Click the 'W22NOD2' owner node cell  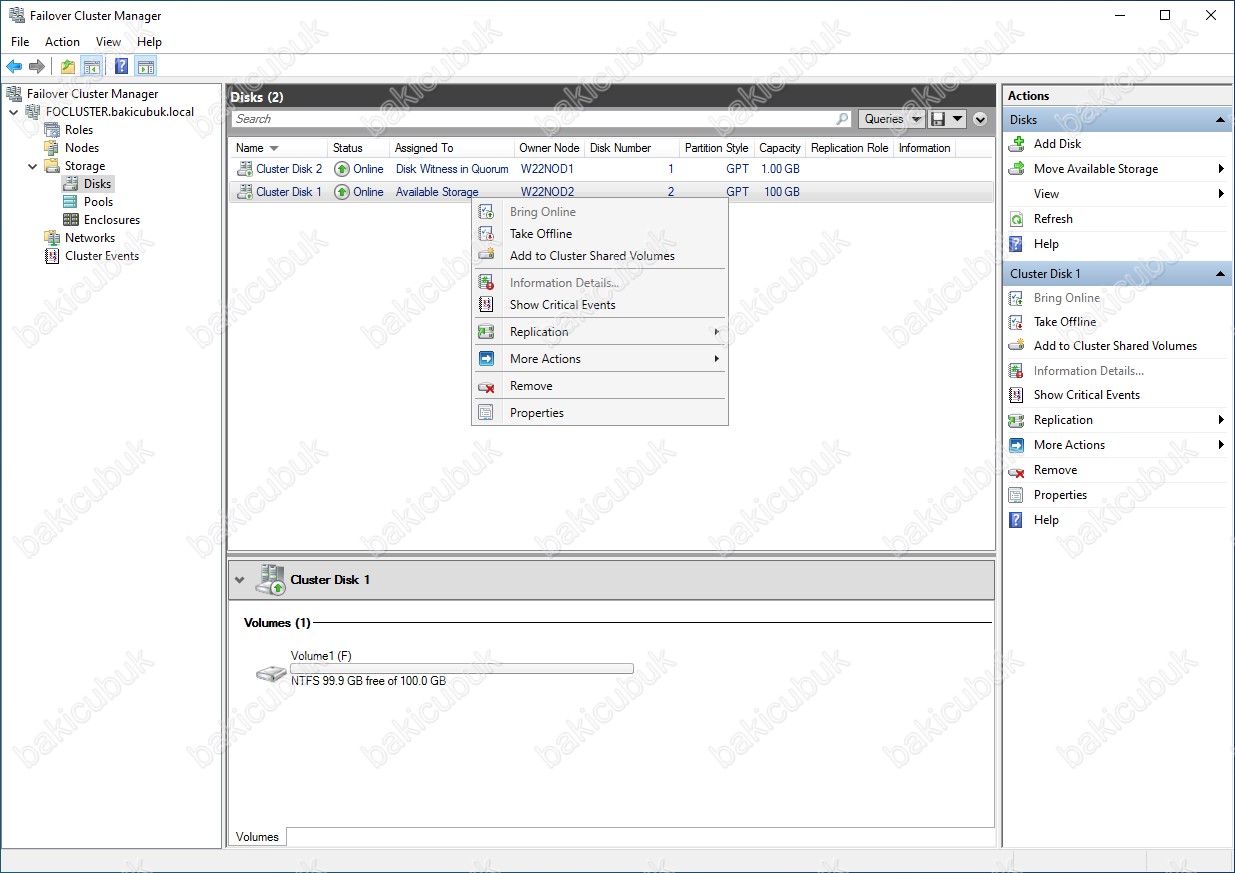click(x=547, y=192)
